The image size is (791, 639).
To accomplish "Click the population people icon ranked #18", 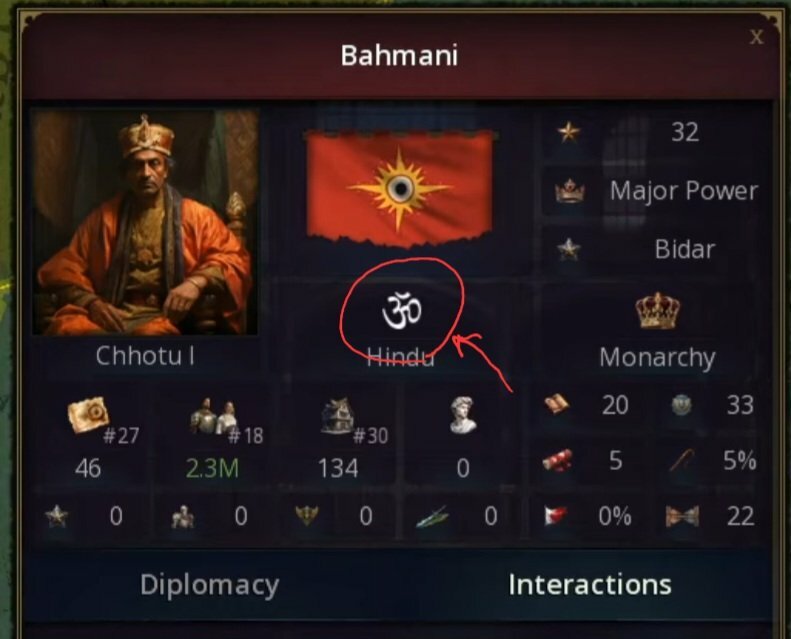I will pyautogui.click(x=213, y=416).
